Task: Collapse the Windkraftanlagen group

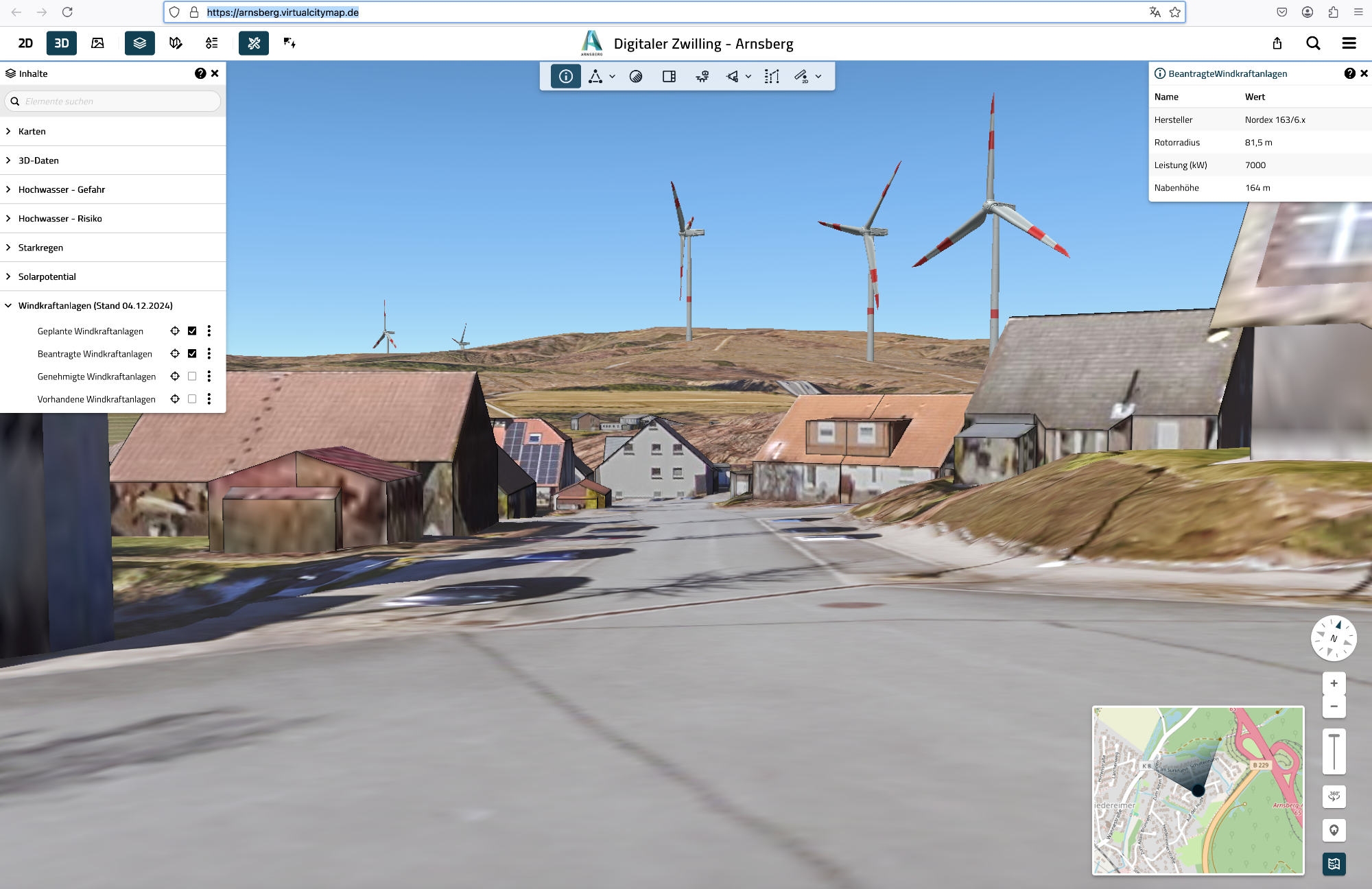Action: 8,305
